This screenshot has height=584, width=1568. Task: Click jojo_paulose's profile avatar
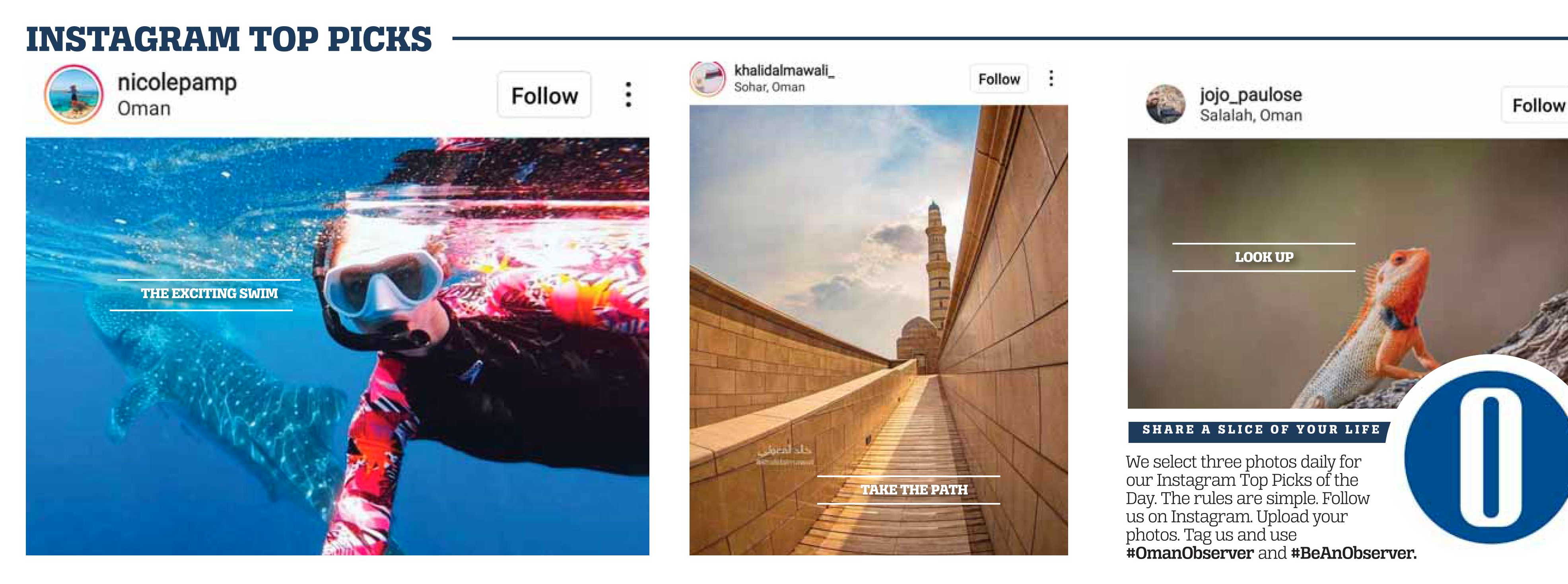[x=1165, y=104]
